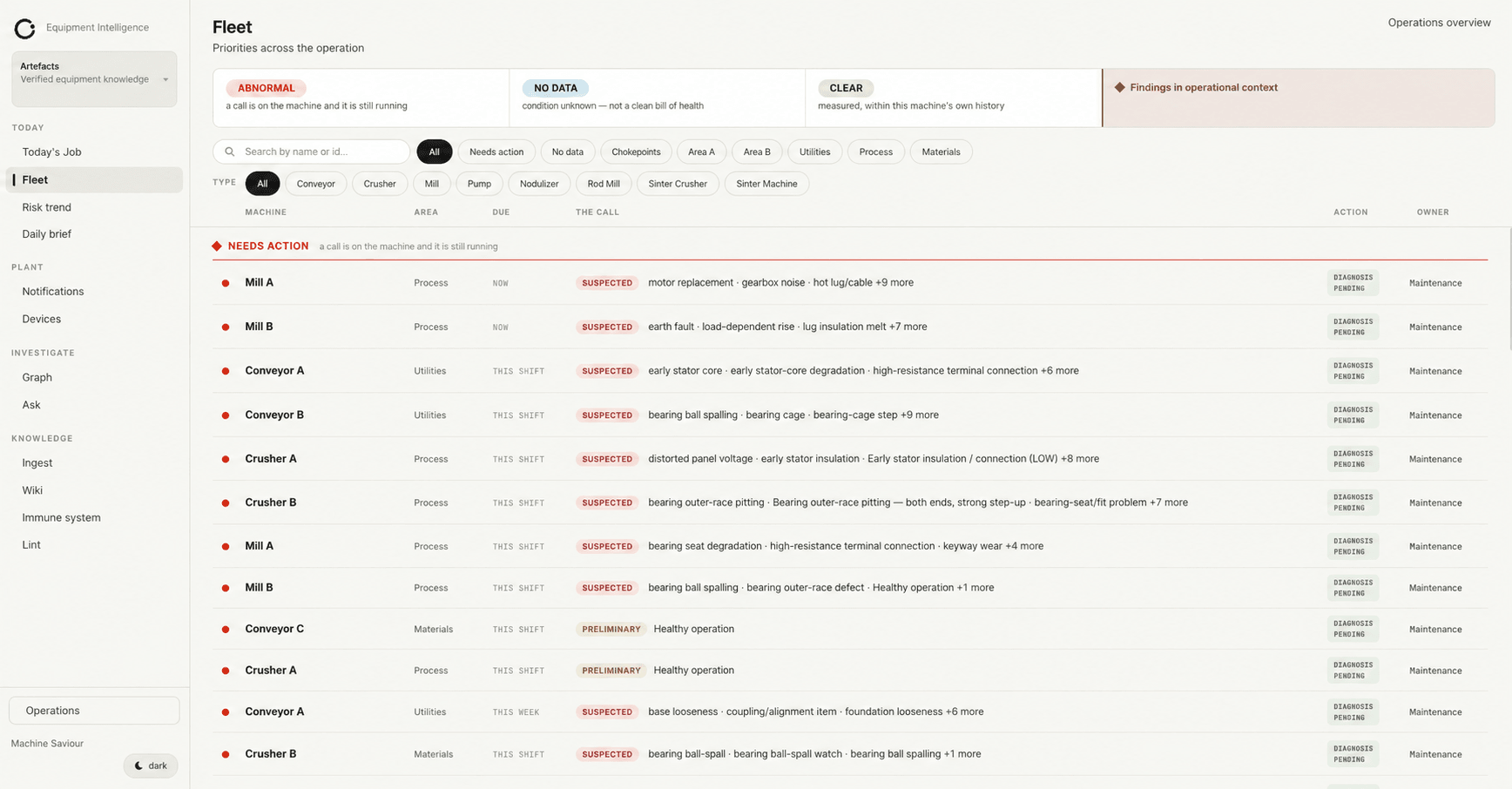
Task: Filter by Area B
Action: click(x=757, y=152)
